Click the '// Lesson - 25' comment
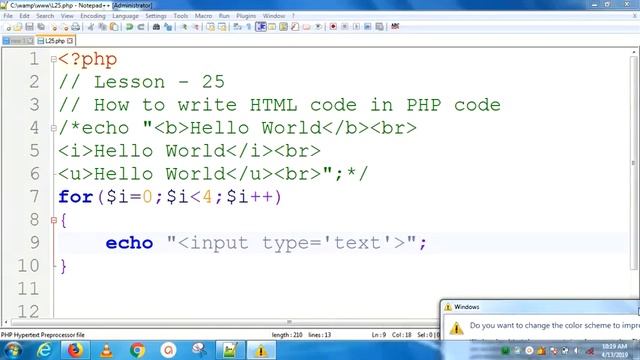The image size is (640, 360). (142, 82)
